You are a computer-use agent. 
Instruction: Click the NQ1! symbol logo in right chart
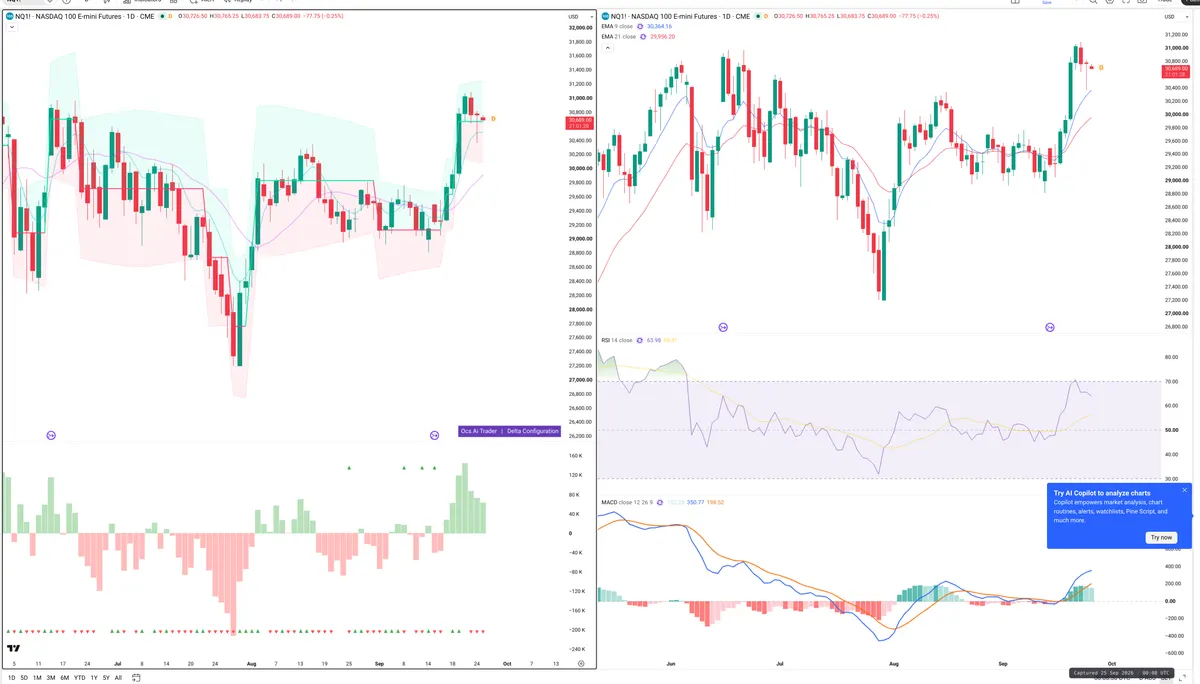pyautogui.click(x=605, y=16)
